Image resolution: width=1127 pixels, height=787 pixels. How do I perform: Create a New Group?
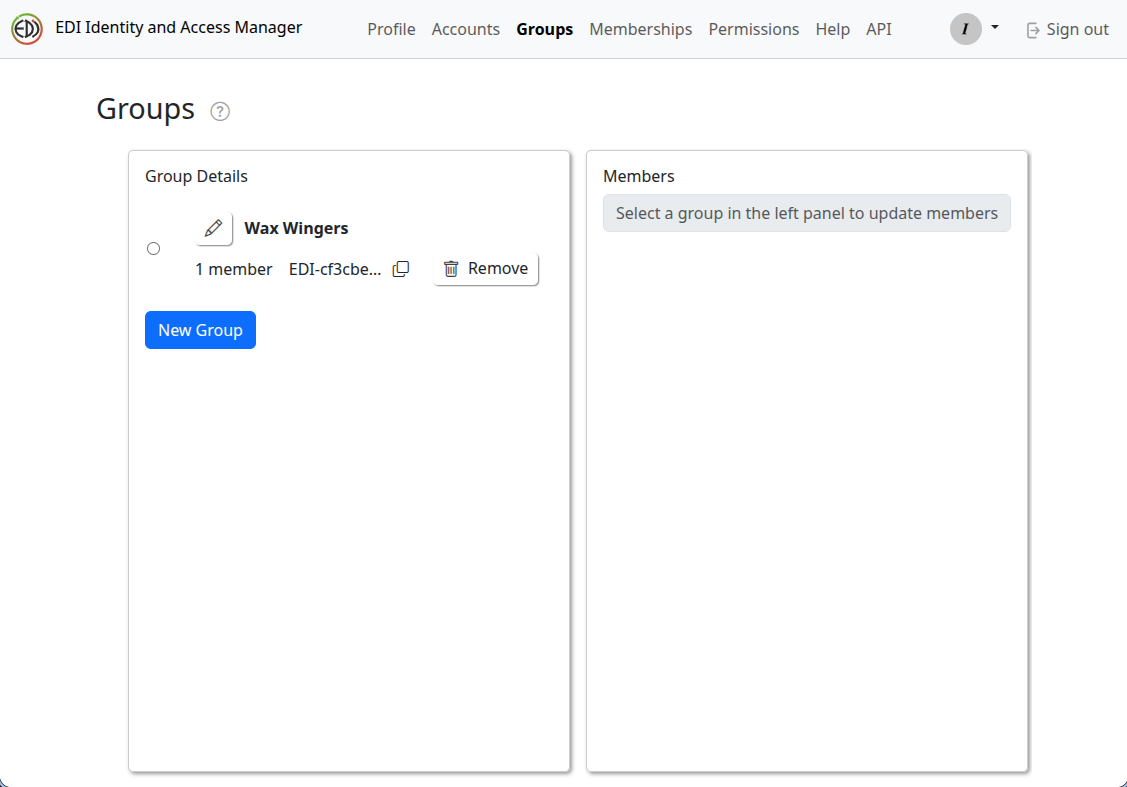click(x=201, y=330)
